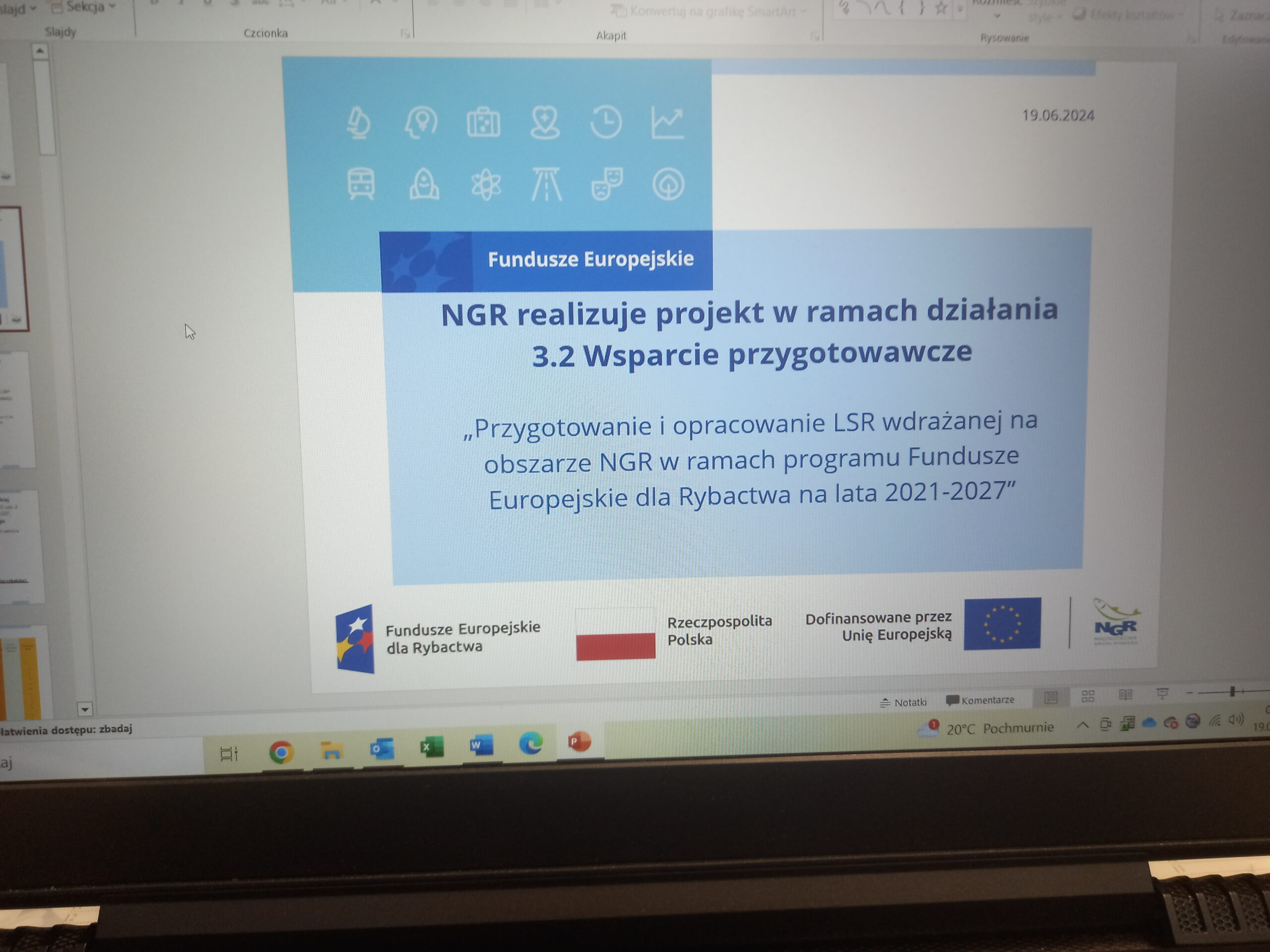Select the star shape in shapes gallery
Screen dimensions: 1270x952
(x=941, y=8)
